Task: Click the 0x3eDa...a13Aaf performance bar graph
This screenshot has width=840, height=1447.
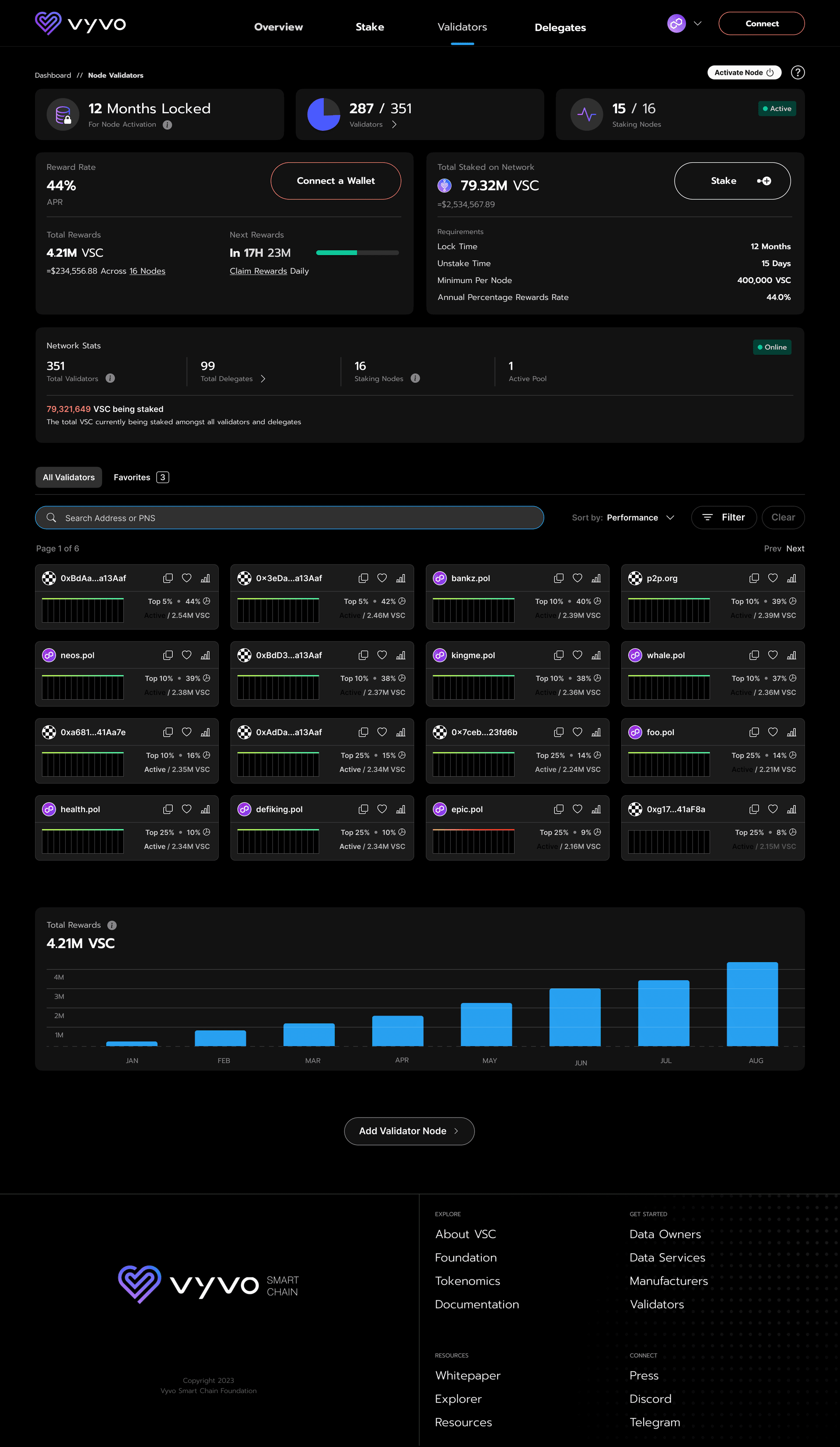Action: click(x=278, y=610)
